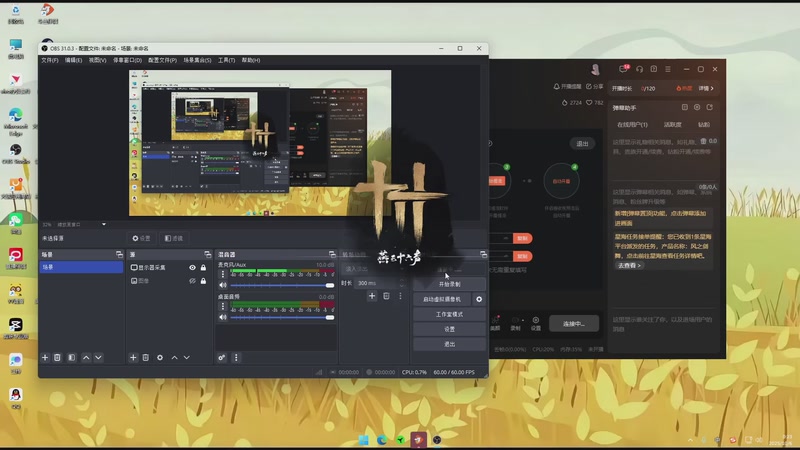Screen dimensions: 800x450
Task: Open the refresh-style icon in 弹幕助手 header
Action: [710, 107]
